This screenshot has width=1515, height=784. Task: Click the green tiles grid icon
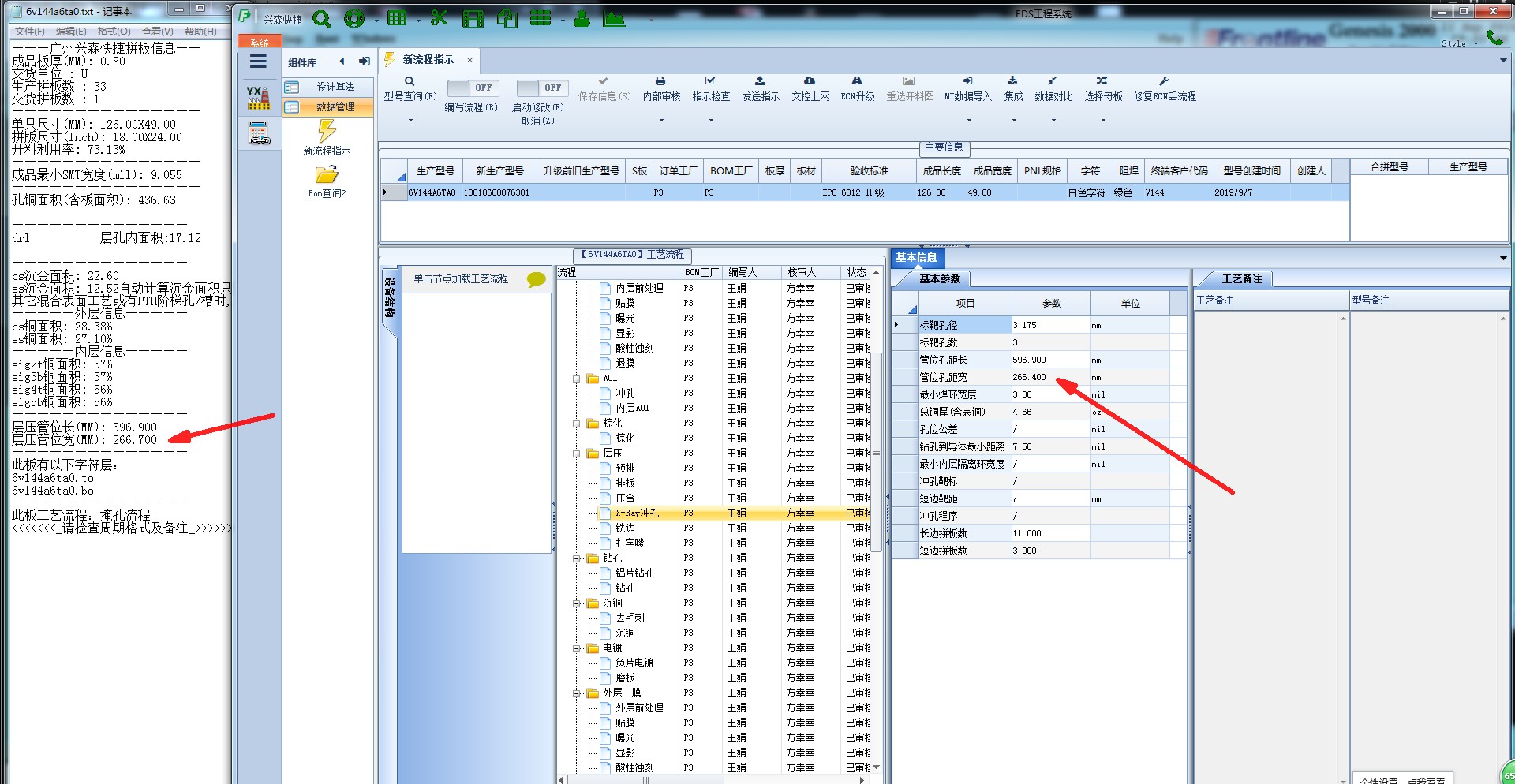[541, 18]
